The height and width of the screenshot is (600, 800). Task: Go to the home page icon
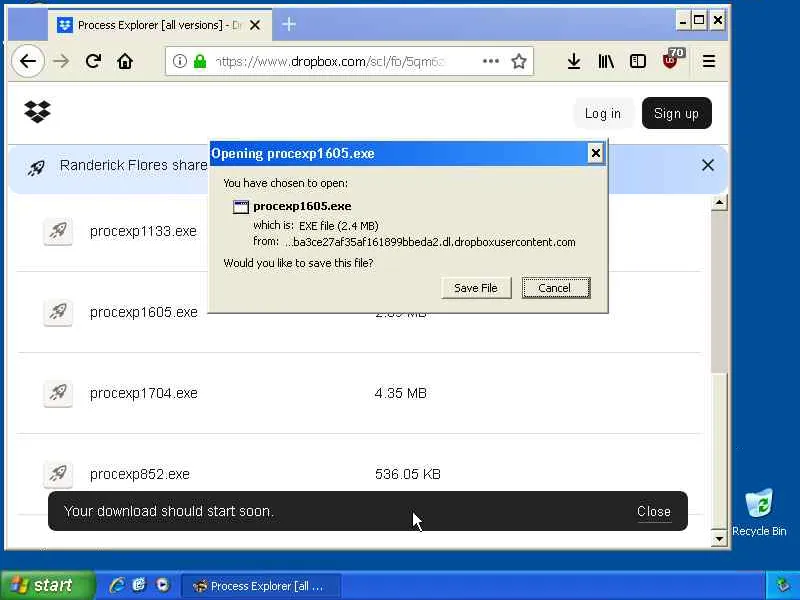pos(125,61)
